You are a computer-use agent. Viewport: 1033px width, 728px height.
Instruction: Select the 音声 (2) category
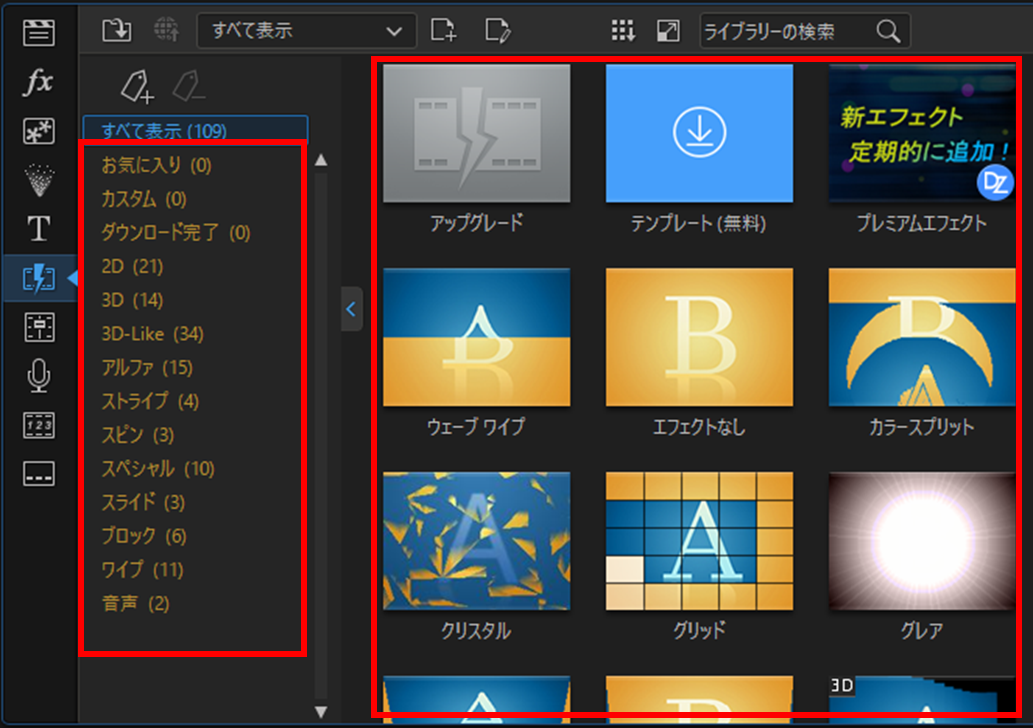(136, 603)
